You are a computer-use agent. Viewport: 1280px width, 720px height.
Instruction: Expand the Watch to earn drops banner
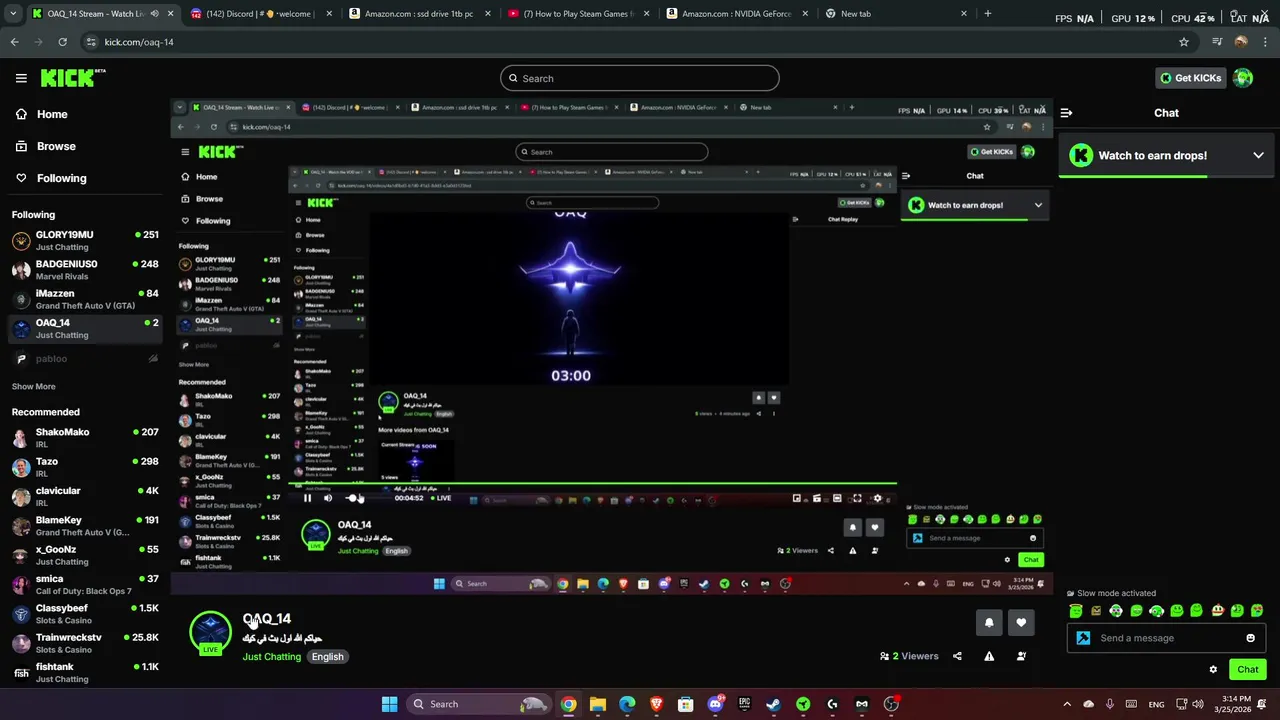pos(1258,155)
